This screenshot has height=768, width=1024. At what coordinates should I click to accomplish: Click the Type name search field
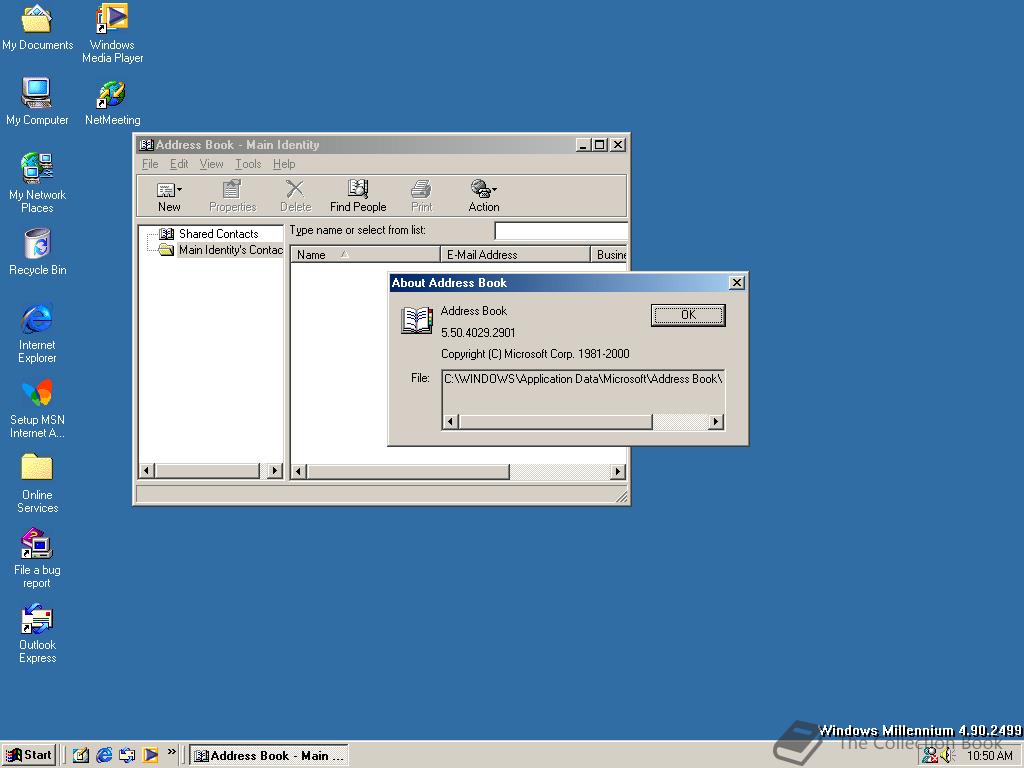(561, 231)
